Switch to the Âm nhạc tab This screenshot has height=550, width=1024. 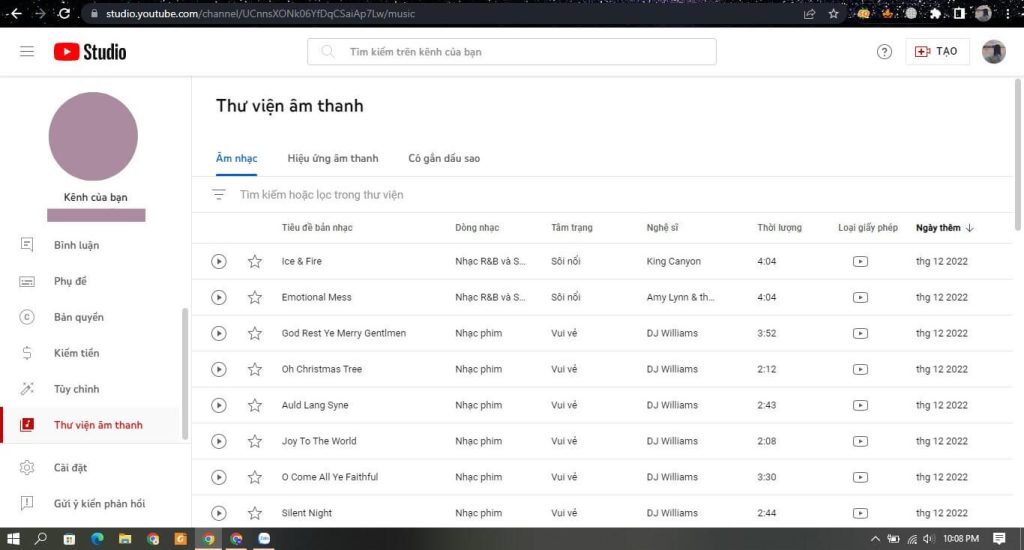236,158
